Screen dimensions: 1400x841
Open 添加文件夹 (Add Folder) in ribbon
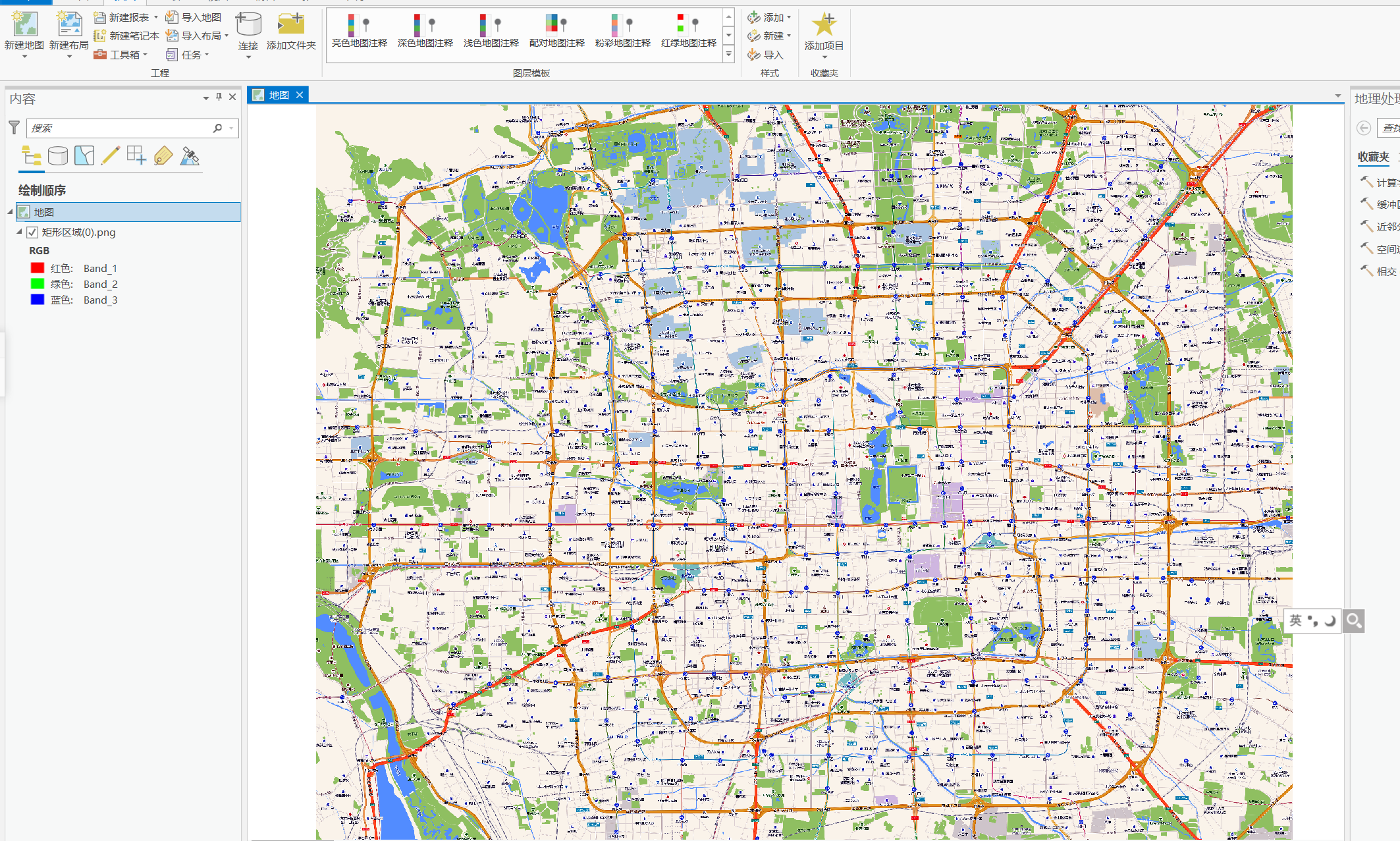[290, 24]
